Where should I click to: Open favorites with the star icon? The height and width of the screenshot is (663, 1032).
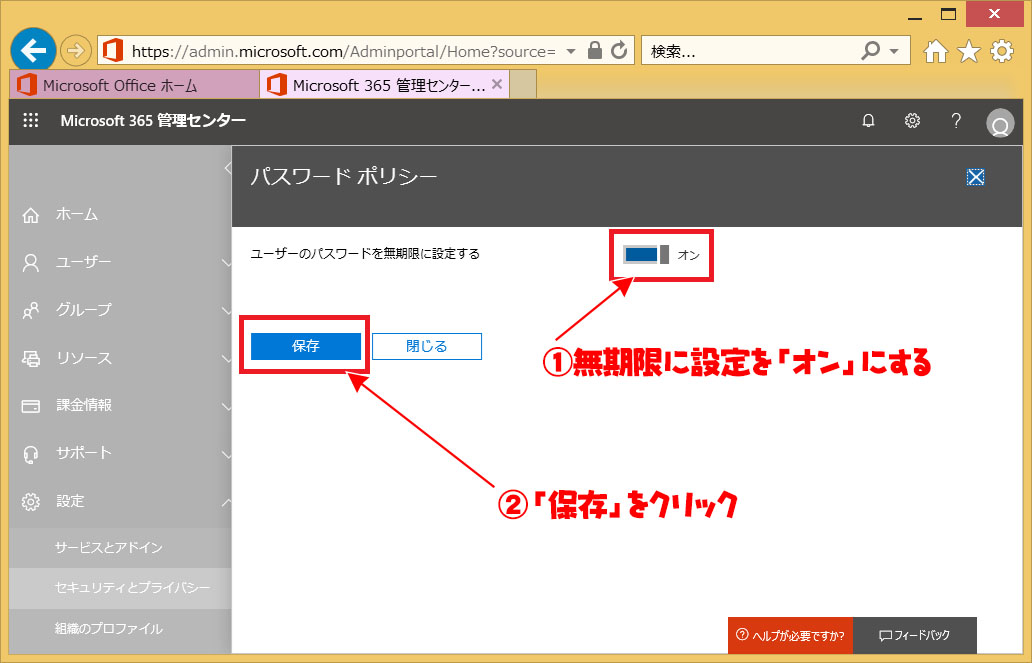969,51
